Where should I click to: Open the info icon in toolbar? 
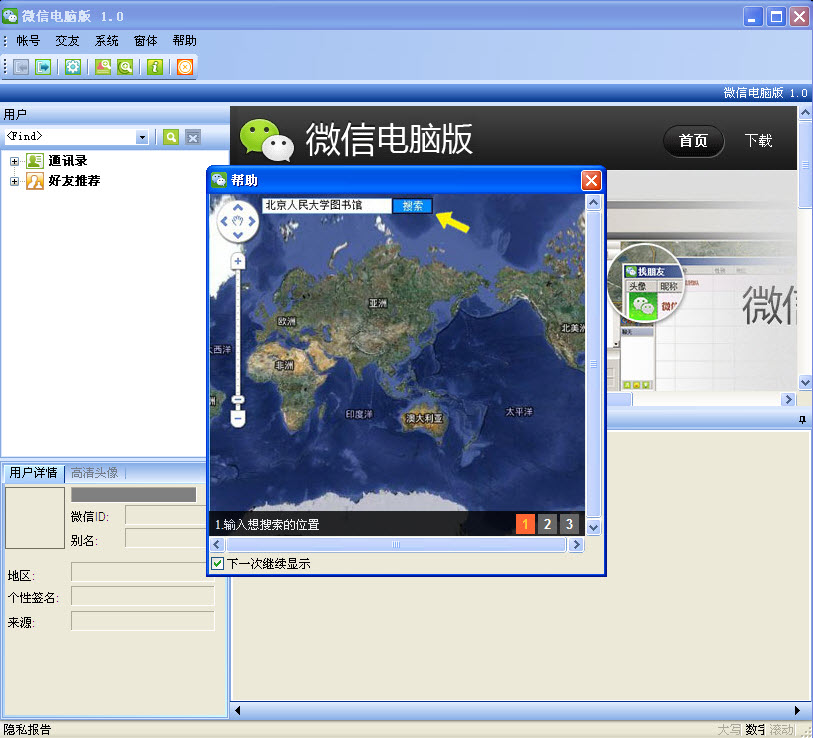(x=155, y=67)
